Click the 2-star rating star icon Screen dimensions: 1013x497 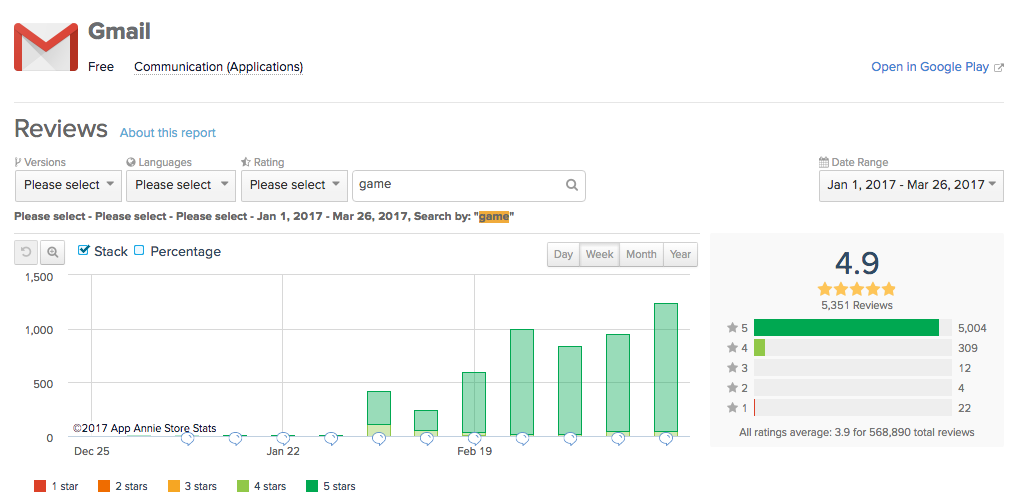pyautogui.click(x=733, y=388)
